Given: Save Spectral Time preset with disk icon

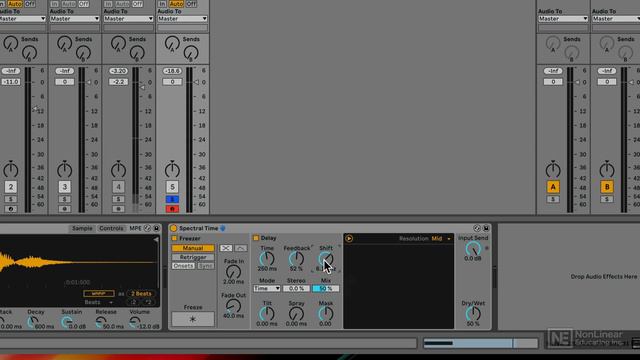Looking at the screenshot, I should pos(486,228).
